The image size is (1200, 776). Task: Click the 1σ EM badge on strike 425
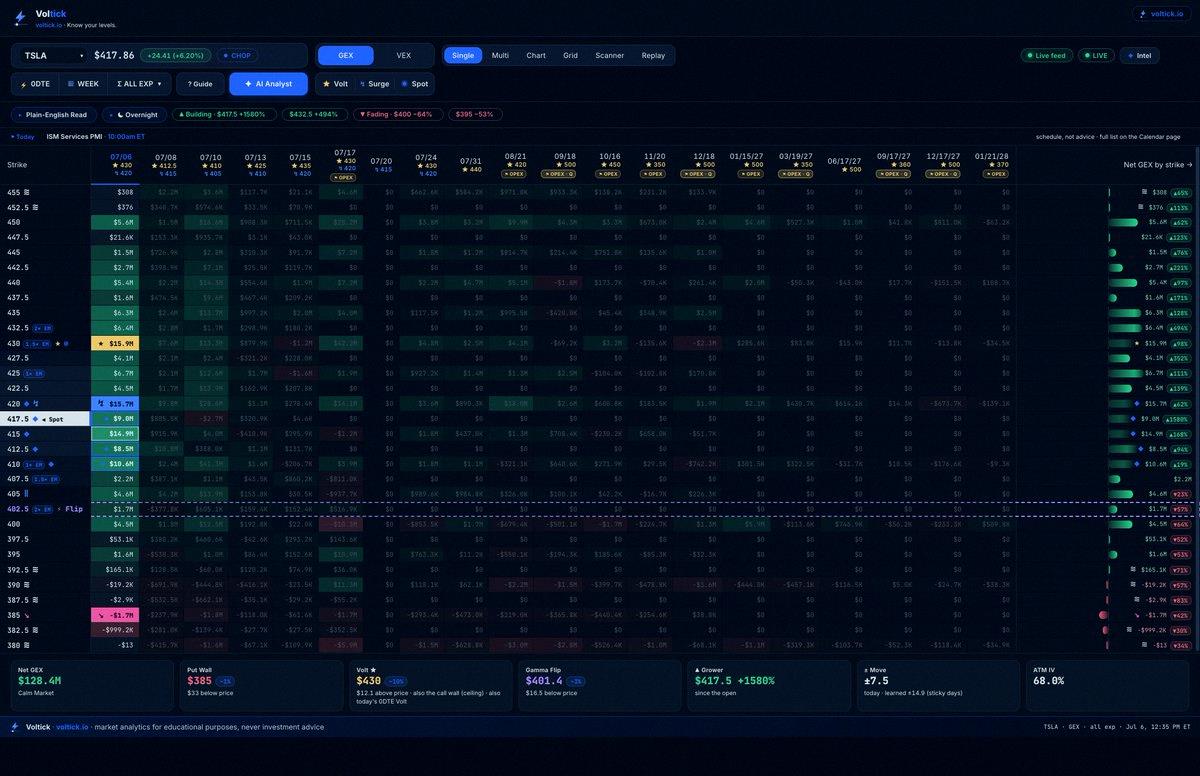pyautogui.click(x=33, y=373)
